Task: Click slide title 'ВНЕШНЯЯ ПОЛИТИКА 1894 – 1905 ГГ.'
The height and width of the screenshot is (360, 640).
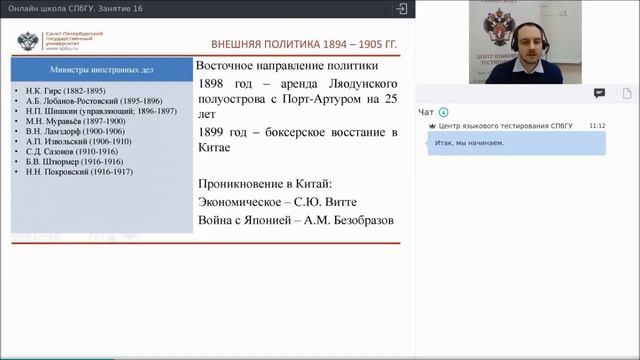Action: tap(304, 44)
